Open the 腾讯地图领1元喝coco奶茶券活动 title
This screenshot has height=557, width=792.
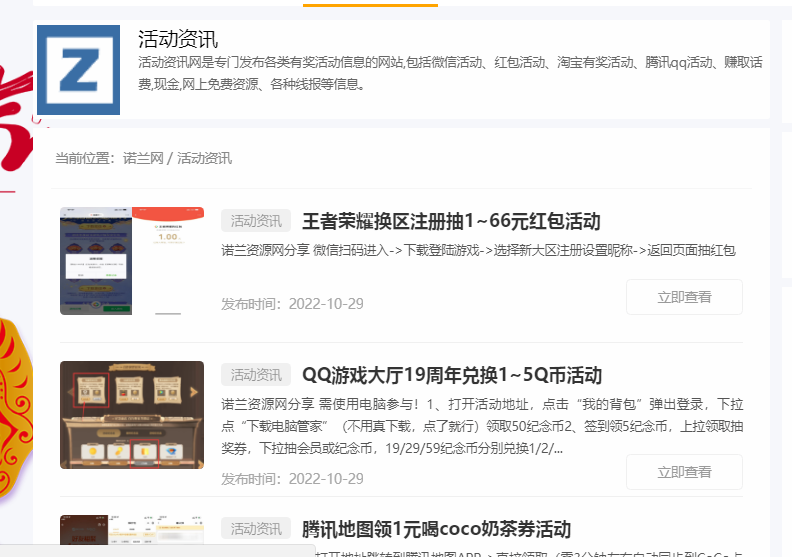click(x=436, y=529)
